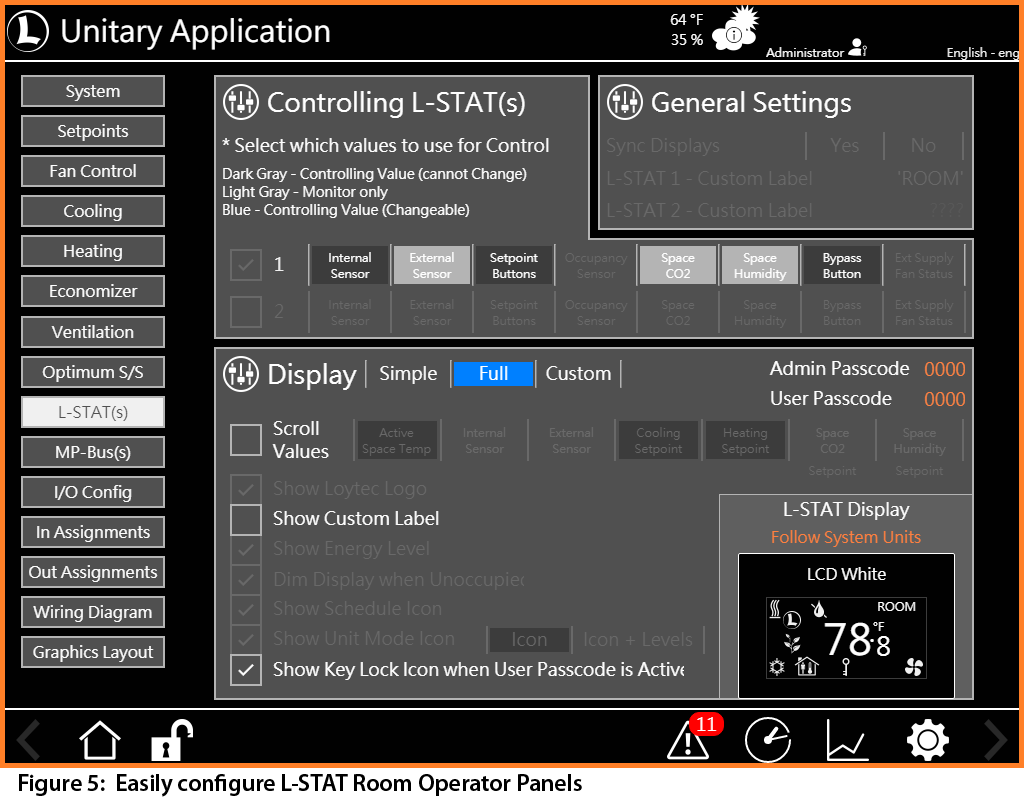Click the unlocked padlock icon
Viewport: 1024px width, 800px height.
172,740
